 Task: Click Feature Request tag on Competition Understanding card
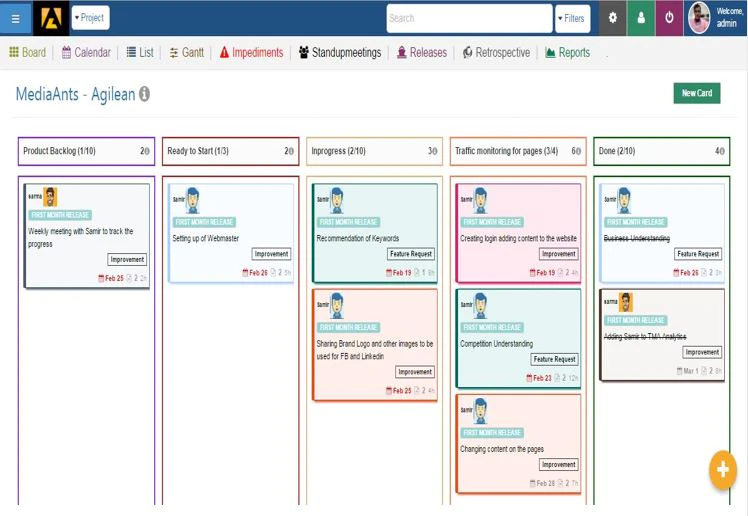[554, 359]
